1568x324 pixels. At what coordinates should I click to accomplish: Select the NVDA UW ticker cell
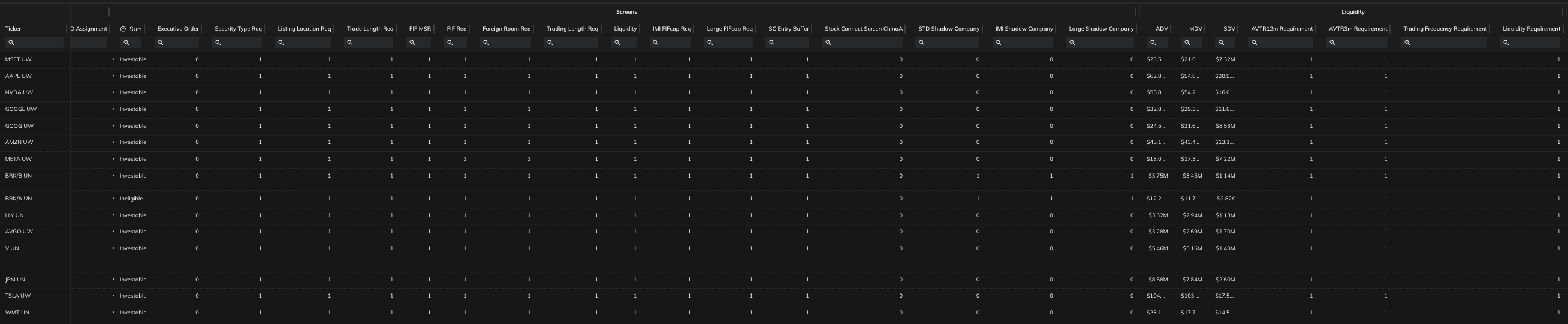[19, 92]
